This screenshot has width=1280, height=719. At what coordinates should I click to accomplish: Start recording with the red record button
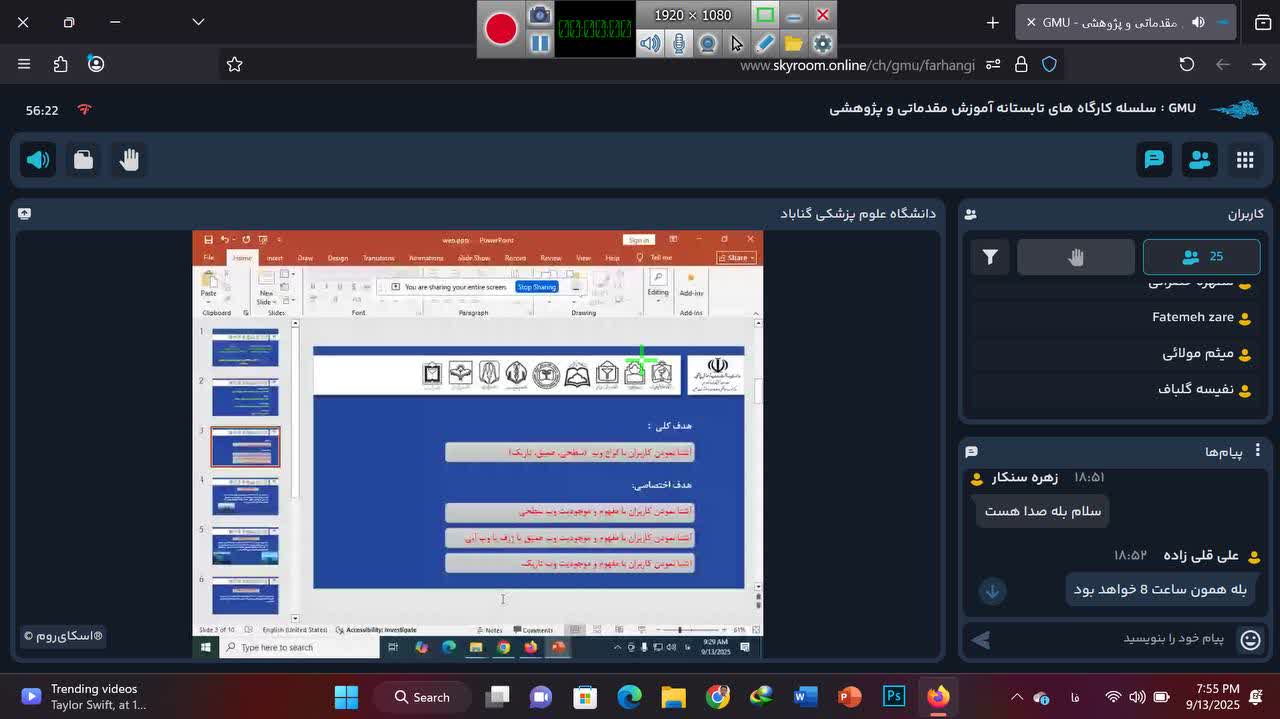pyautogui.click(x=501, y=29)
